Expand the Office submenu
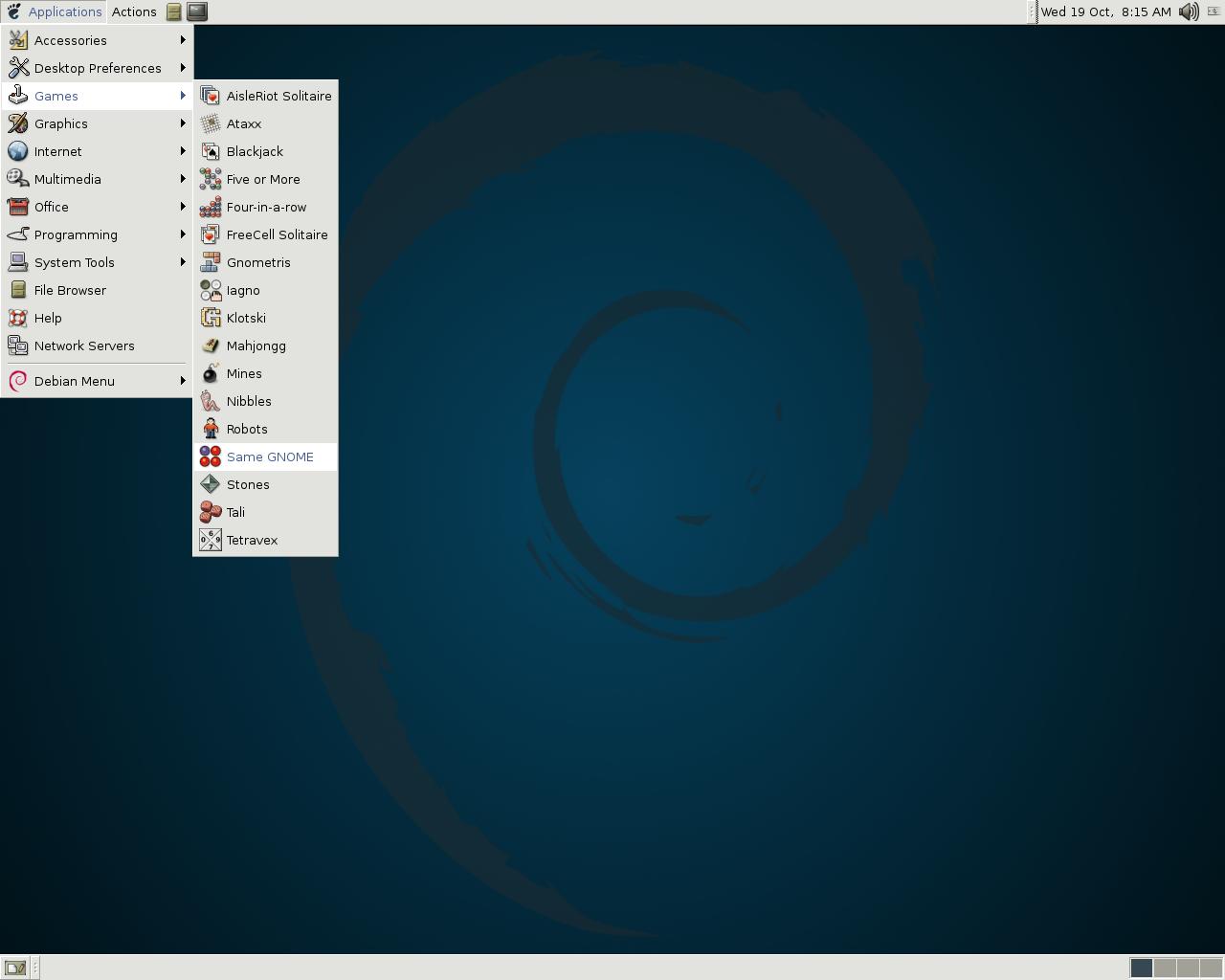 tap(97, 207)
